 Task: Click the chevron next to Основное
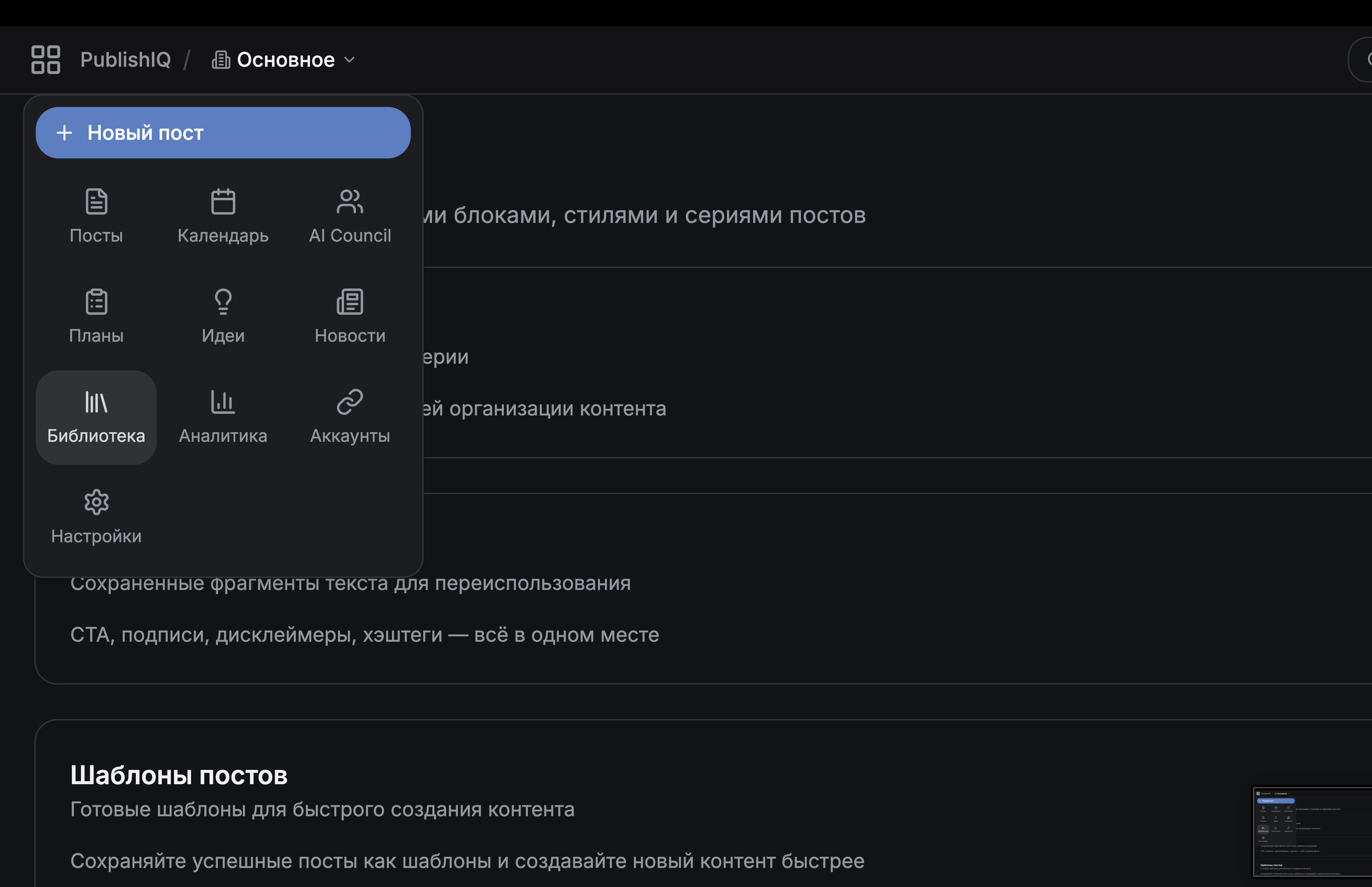point(349,60)
